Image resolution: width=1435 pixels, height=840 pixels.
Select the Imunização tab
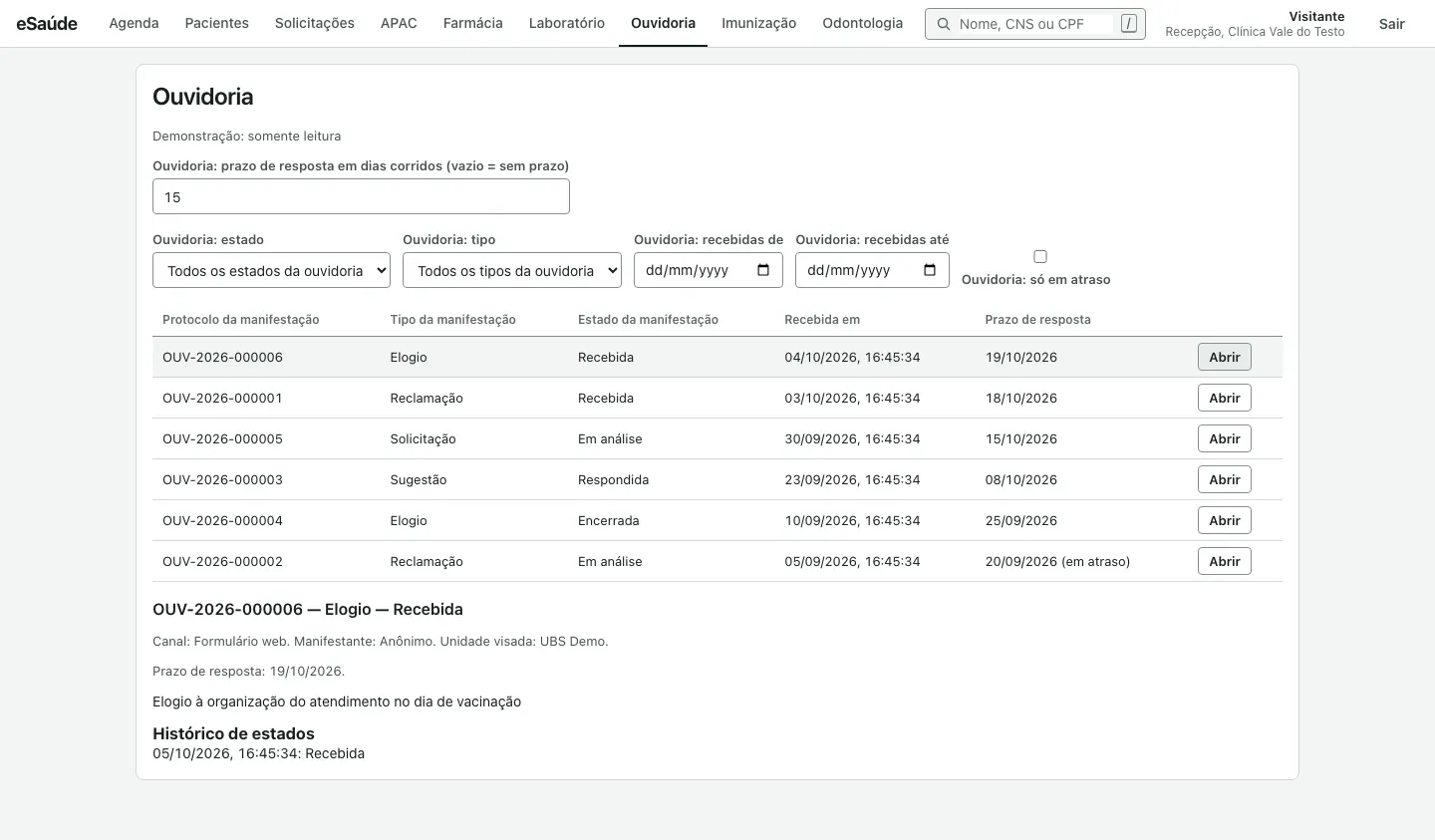tap(759, 23)
